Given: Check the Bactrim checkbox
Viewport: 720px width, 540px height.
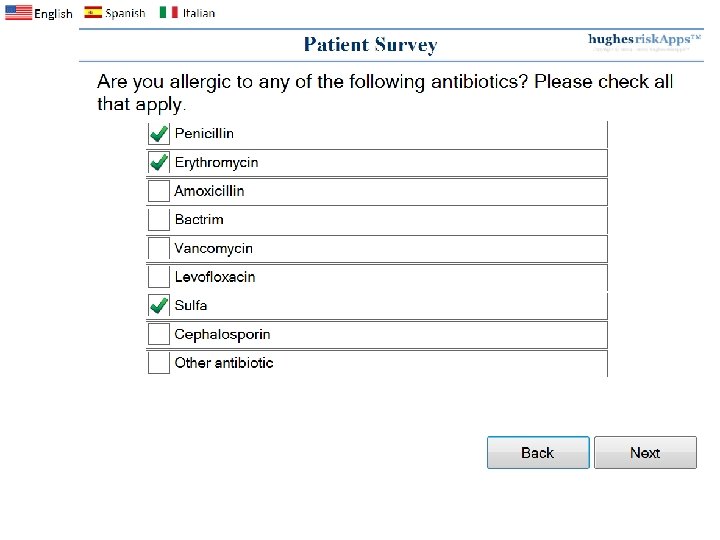Looking at the screenshot, I should coord(158,220).
